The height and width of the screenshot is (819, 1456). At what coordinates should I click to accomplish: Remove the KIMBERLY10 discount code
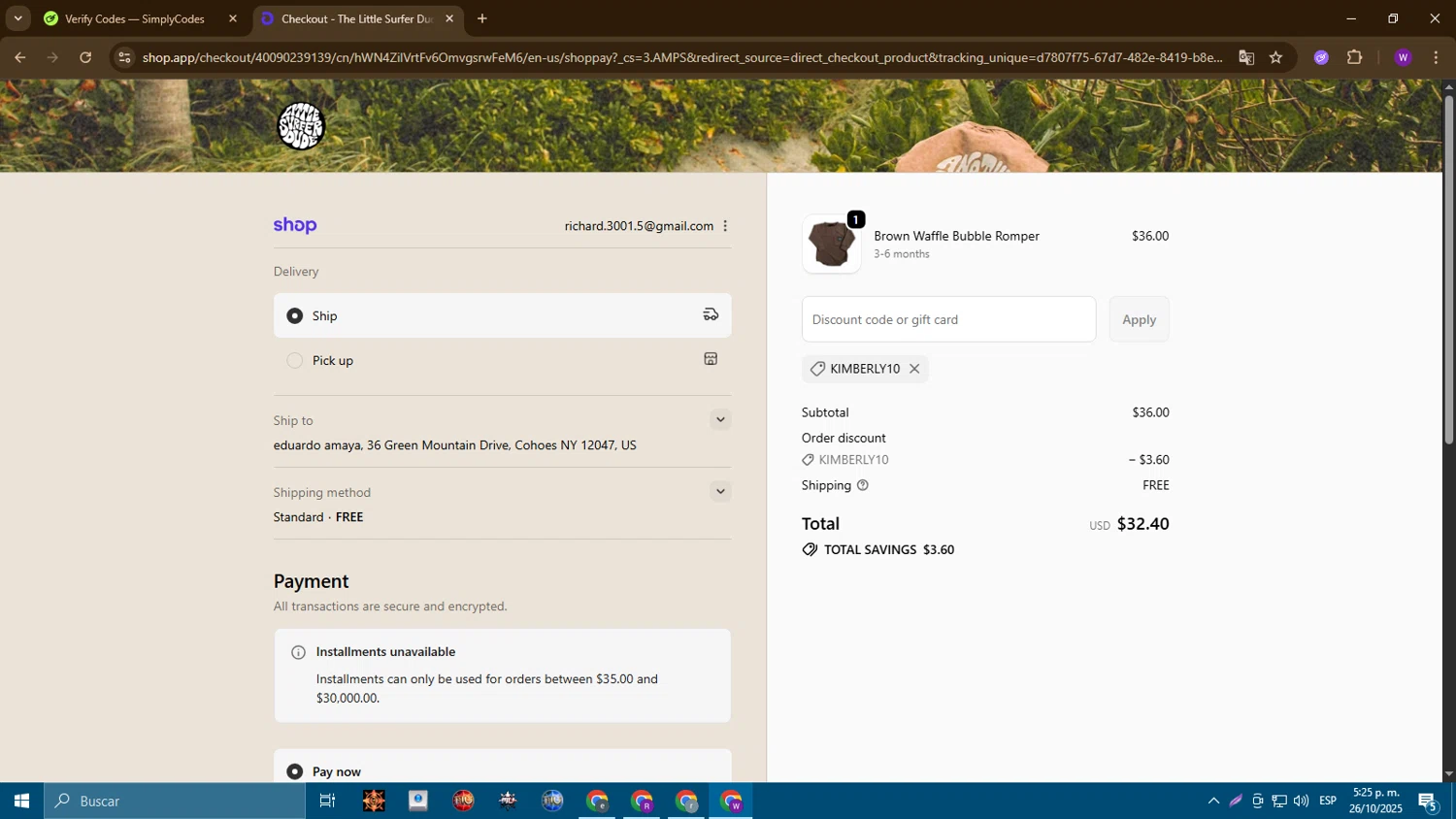click(914, 369)
